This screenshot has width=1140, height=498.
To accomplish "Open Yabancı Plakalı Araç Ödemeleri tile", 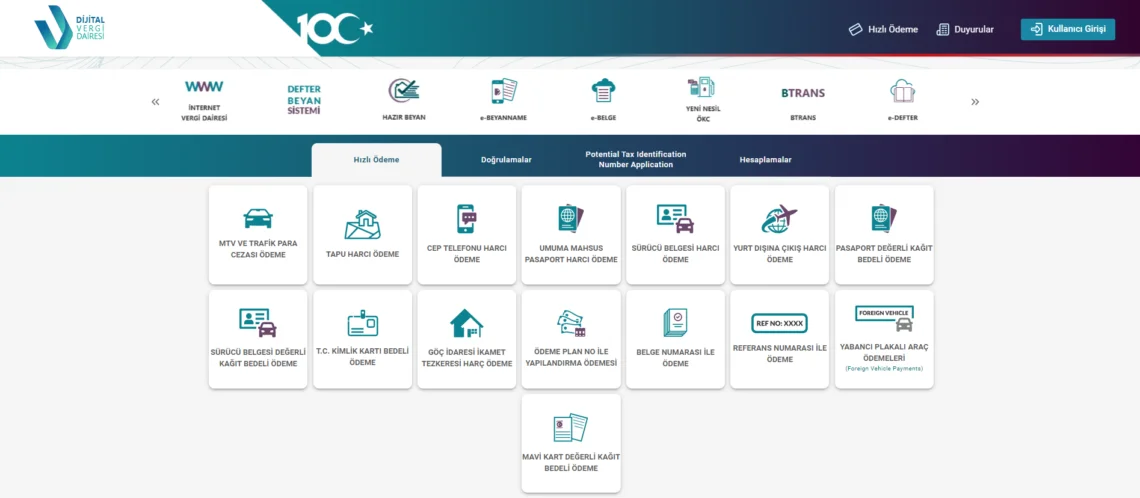I will (x=884, y=339).
